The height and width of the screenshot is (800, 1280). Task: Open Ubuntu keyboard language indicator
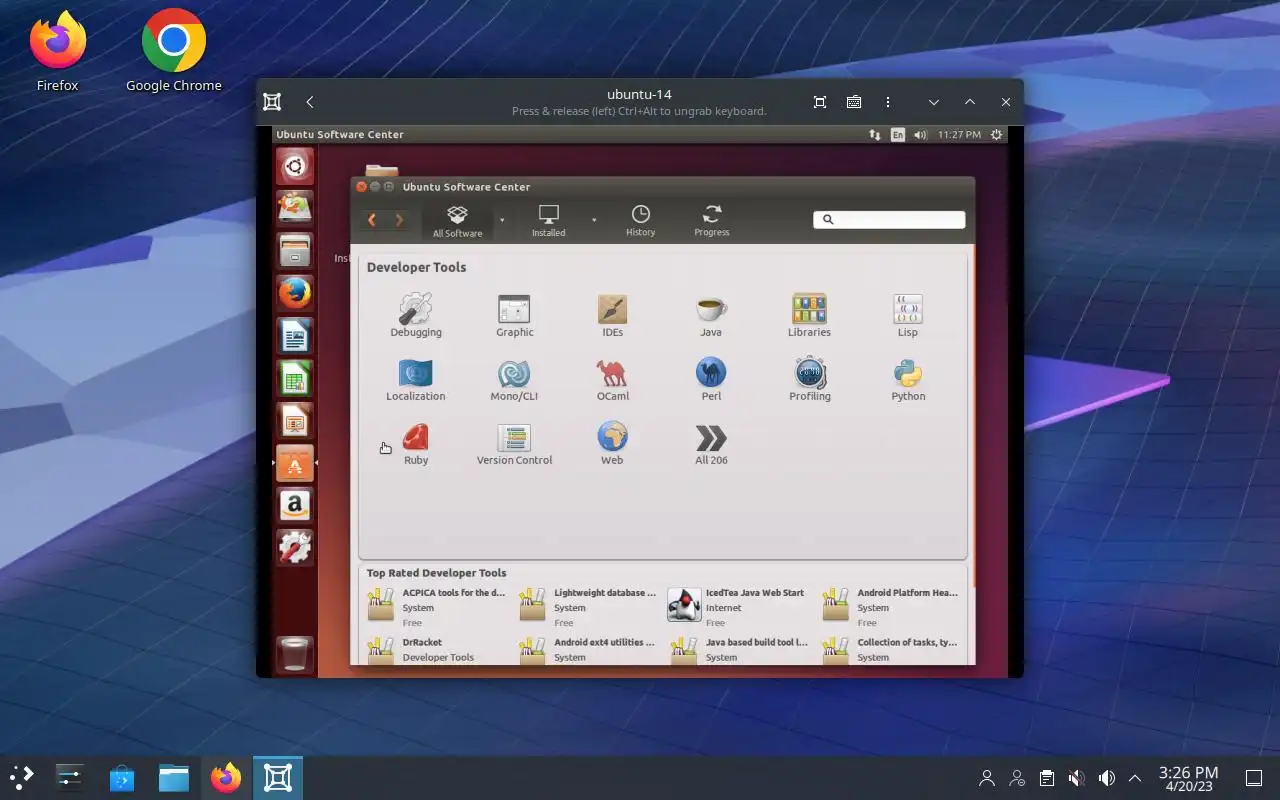[x=898, y=134]
